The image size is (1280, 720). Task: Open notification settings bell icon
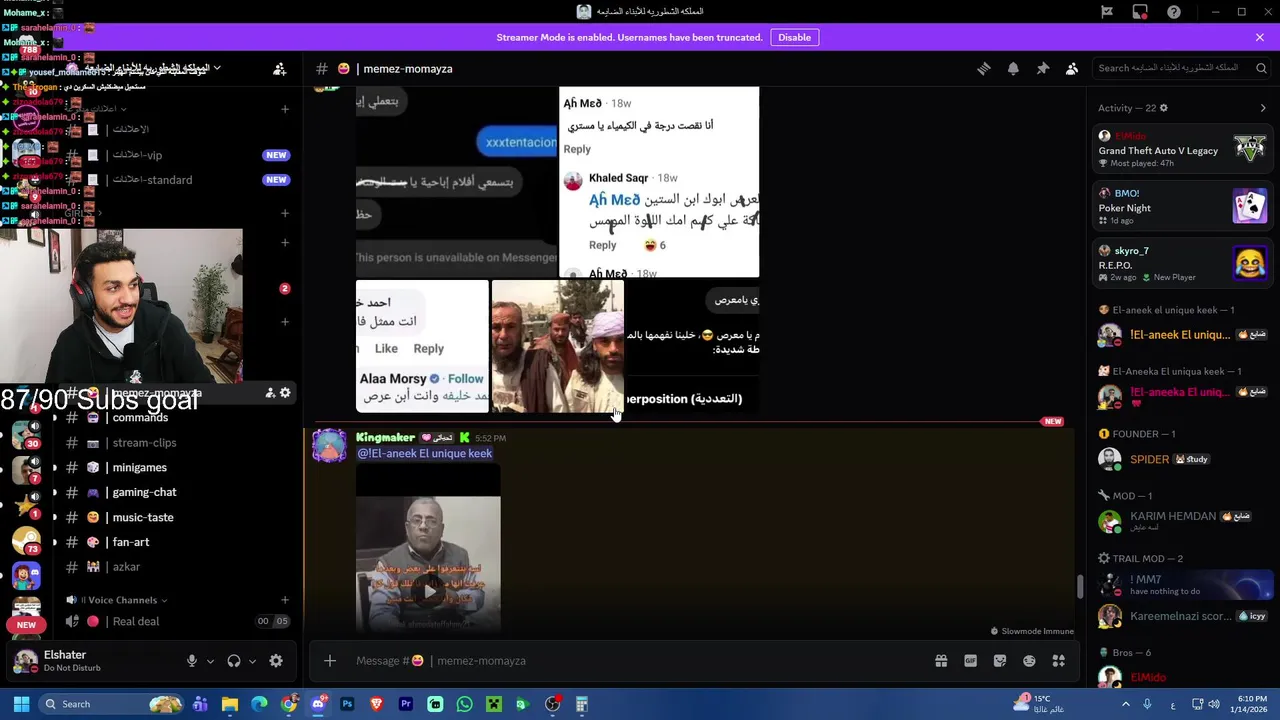(x=1013, y=68)
